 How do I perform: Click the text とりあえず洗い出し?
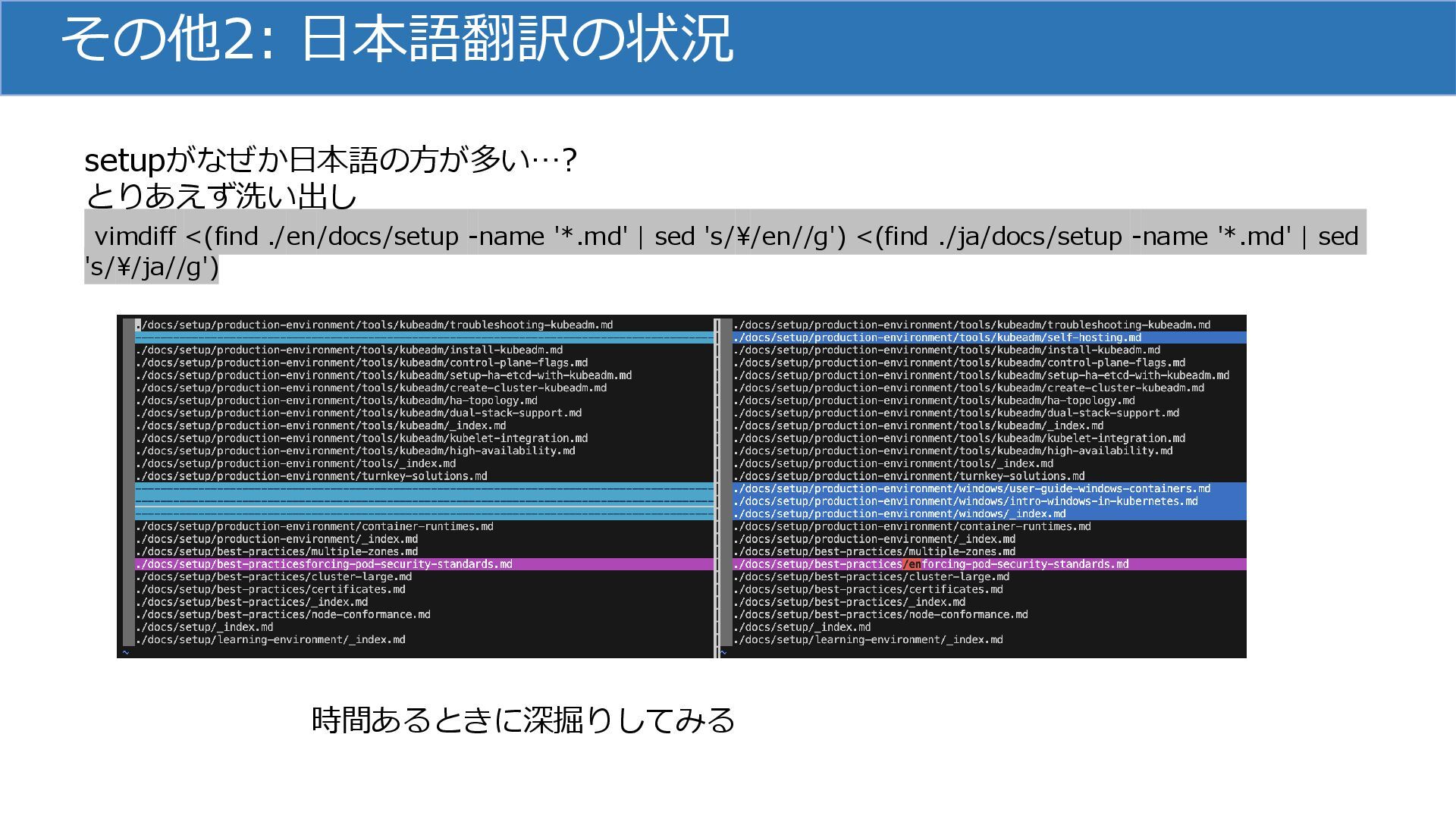click(x=221, y=196)
